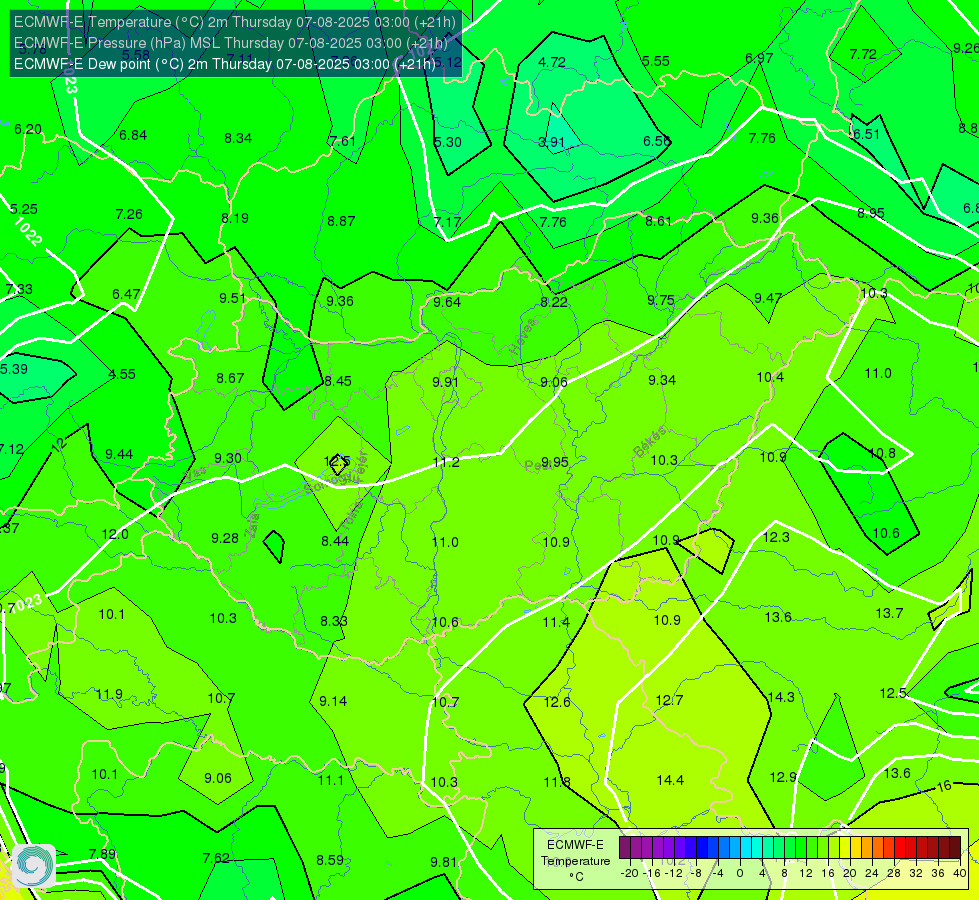Viewport: 979px width, 900px height.
Task: Click the 10.8 temperature value
Action: [882, 453]
